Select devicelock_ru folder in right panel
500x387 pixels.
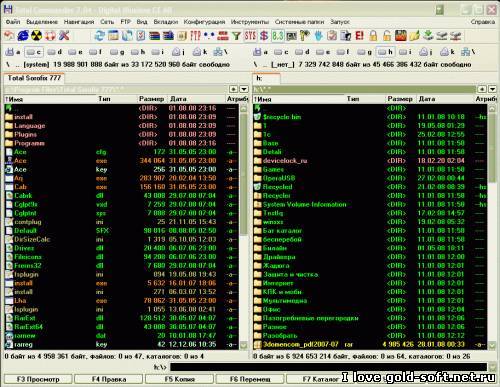point(370,161)
